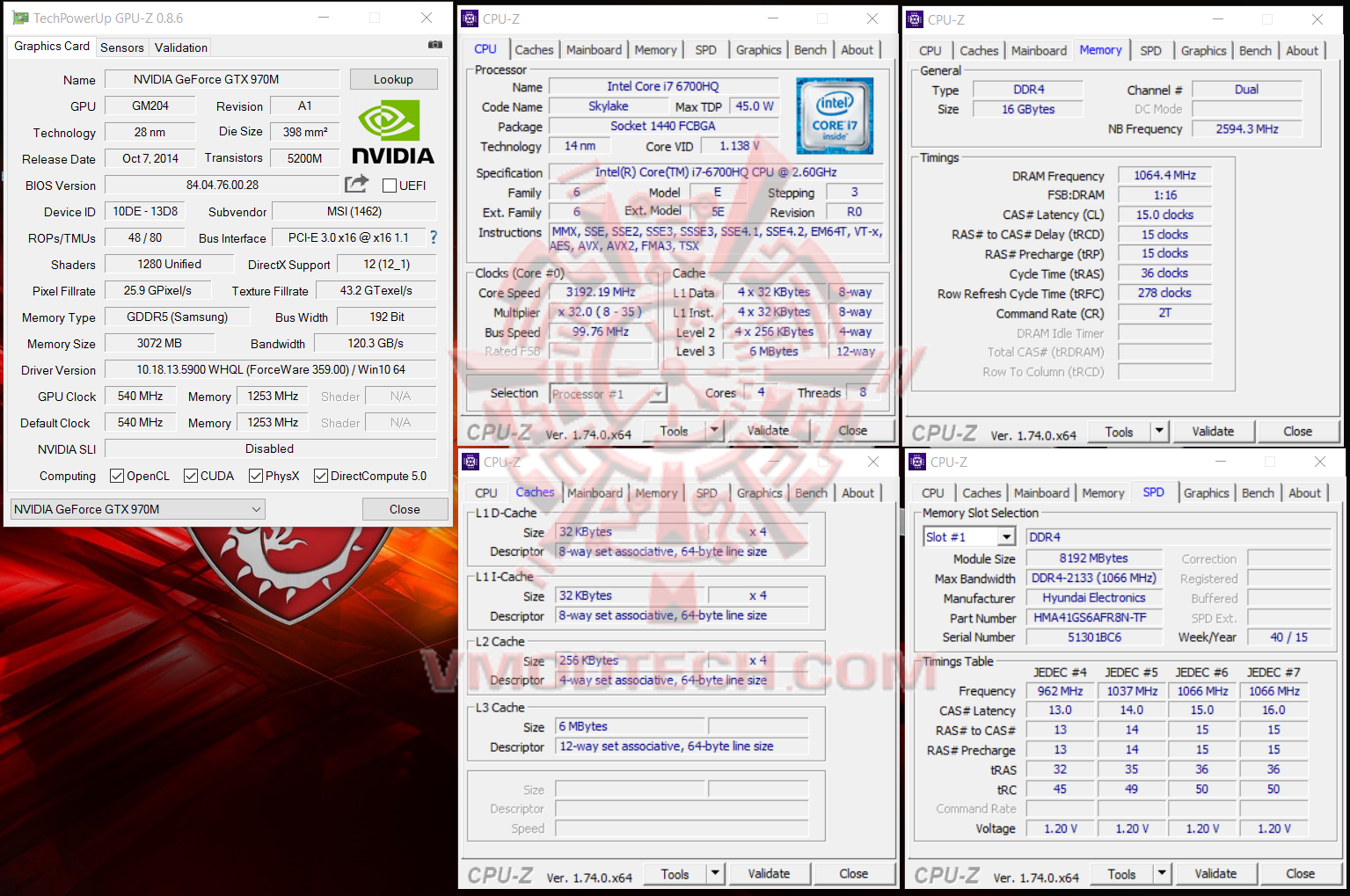This screenshot has width=1350, height=896.
Task: Click the app icon of the CPU-Z window showing Caches
Action: point(471,462)
